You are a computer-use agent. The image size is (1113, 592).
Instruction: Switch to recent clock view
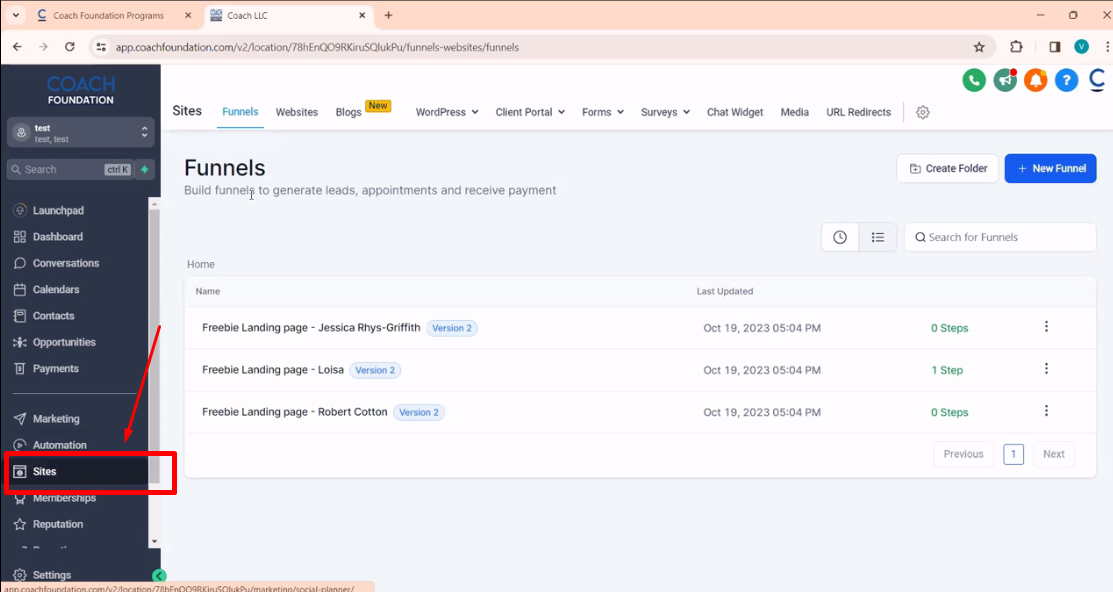840,237
